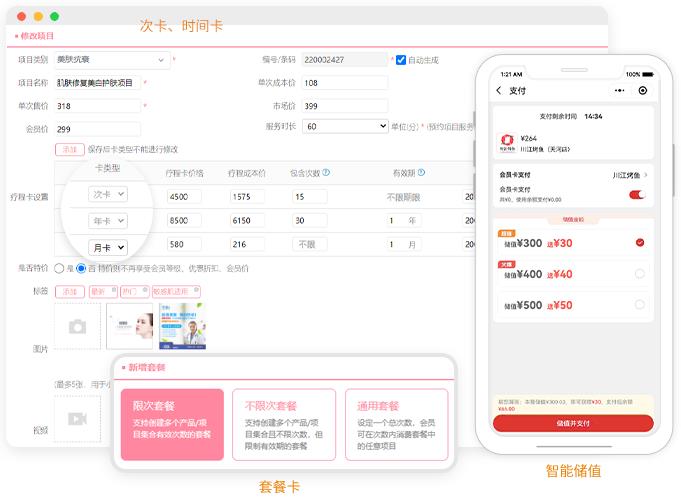Choose the 通用套餐 package type
Screen dimensions: 681x502
click(397, 424)
